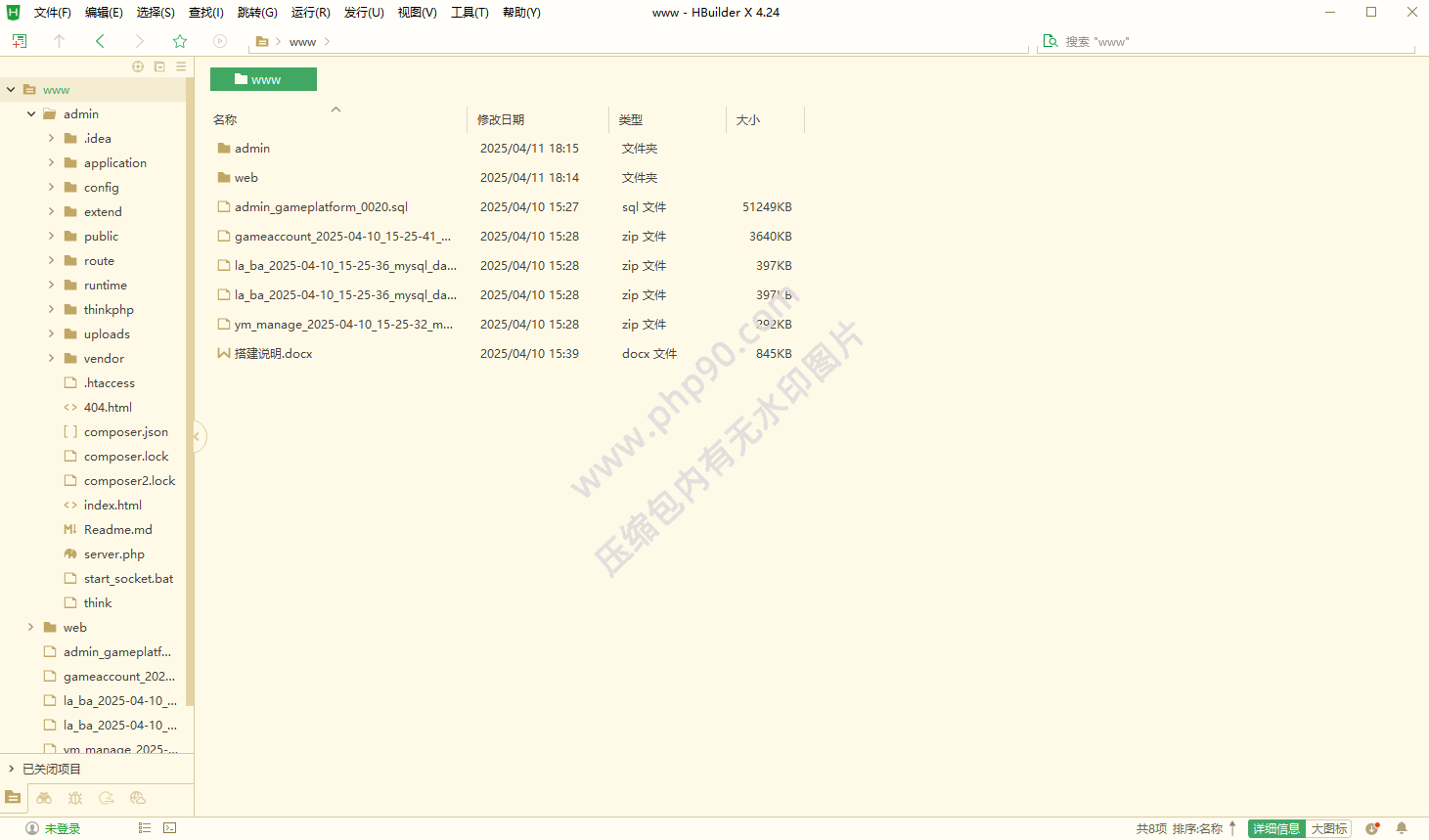Click www in the breadcrumb path
Image resolution: width=1429 pixels, height=840 pixels.
coord(302,42)
